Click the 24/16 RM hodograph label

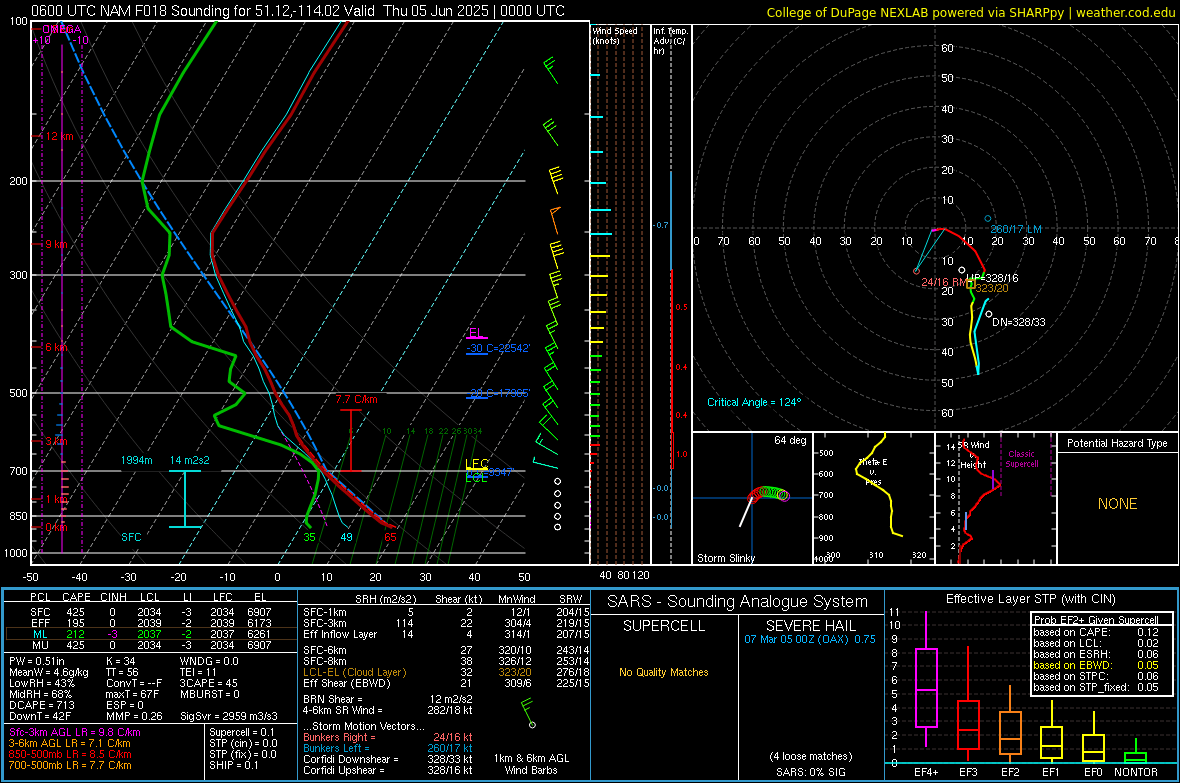click(x=944, y=282)
